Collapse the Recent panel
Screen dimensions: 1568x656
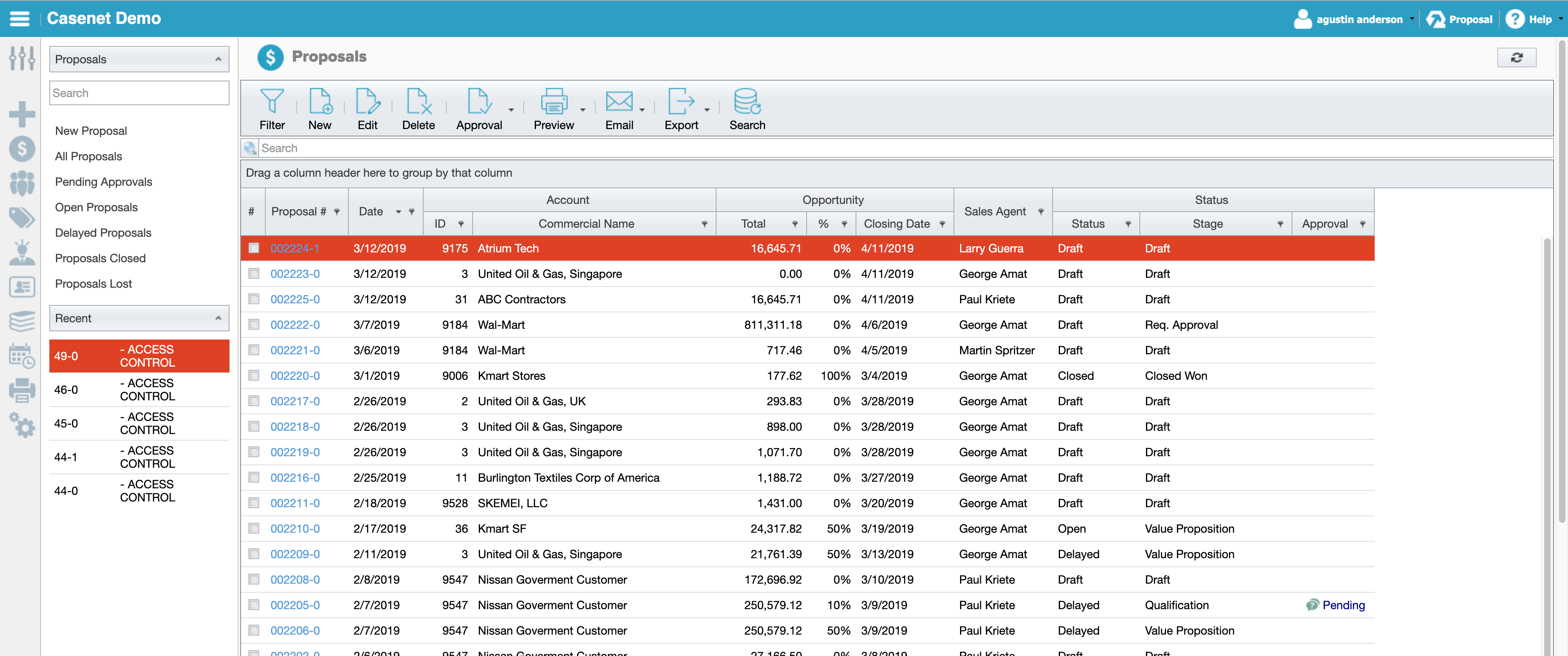[218, 318]
